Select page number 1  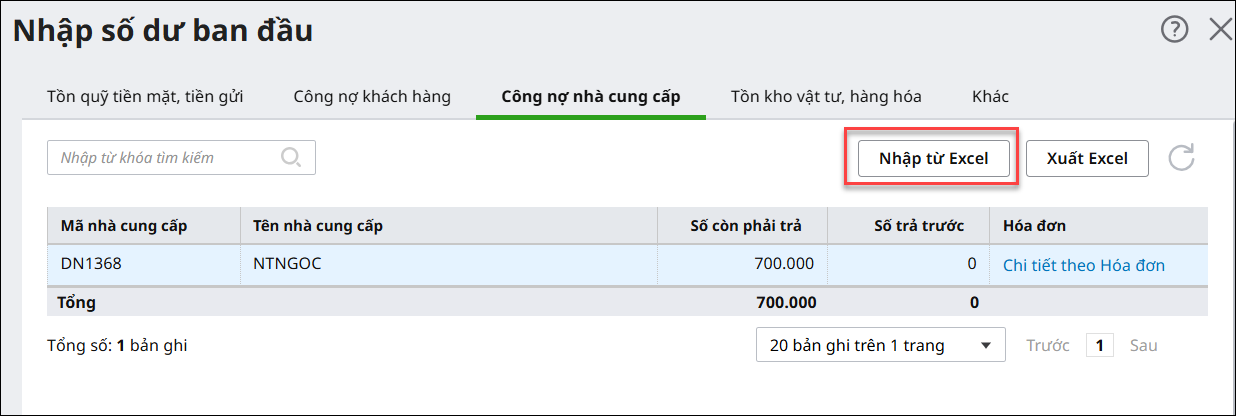click(x=1099, y=346)
